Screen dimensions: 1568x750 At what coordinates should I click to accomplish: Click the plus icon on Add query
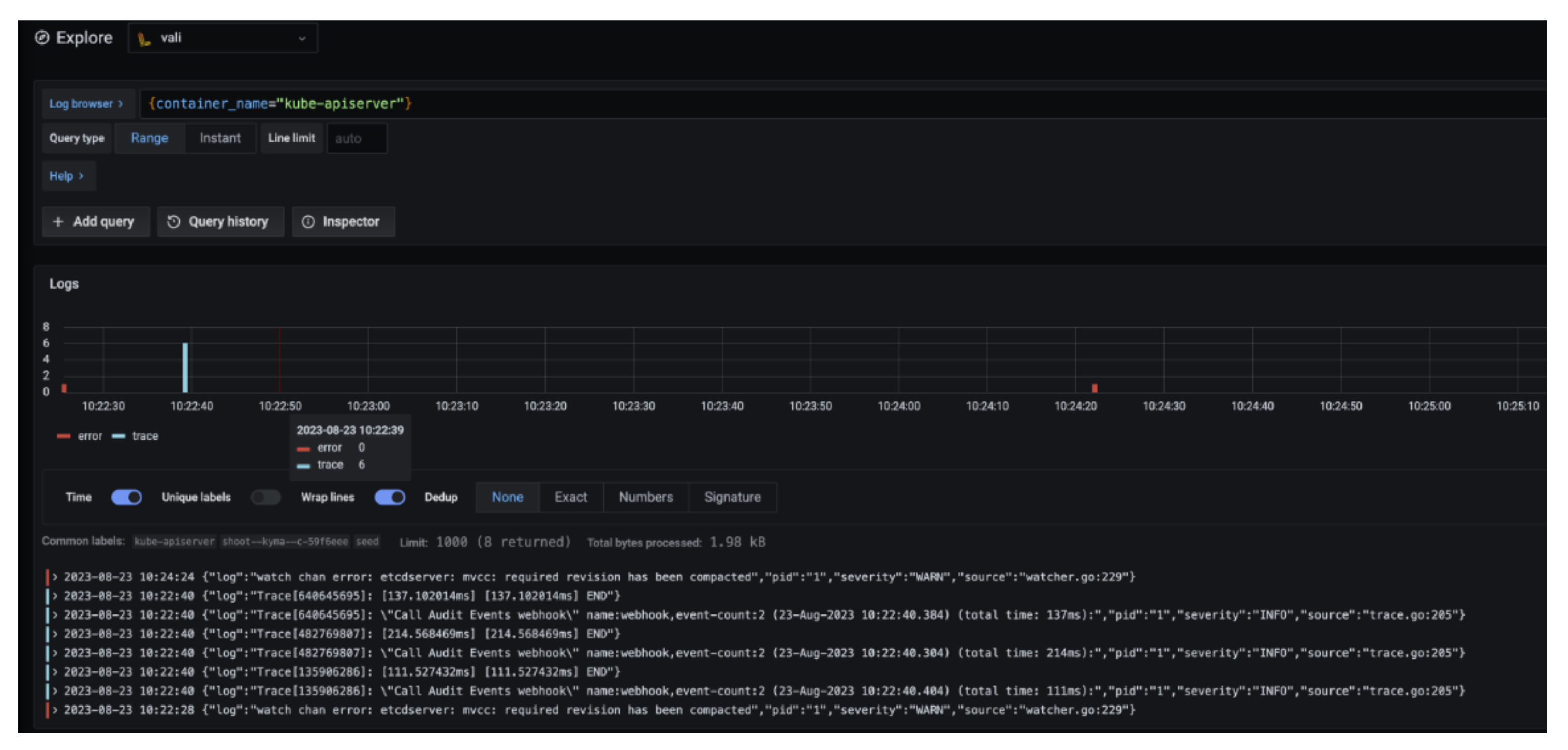pos(58,222)
